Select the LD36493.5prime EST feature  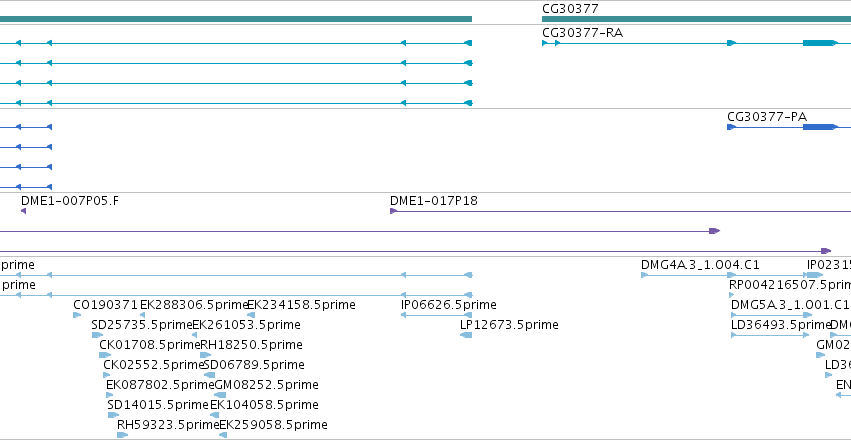point(770,335)
